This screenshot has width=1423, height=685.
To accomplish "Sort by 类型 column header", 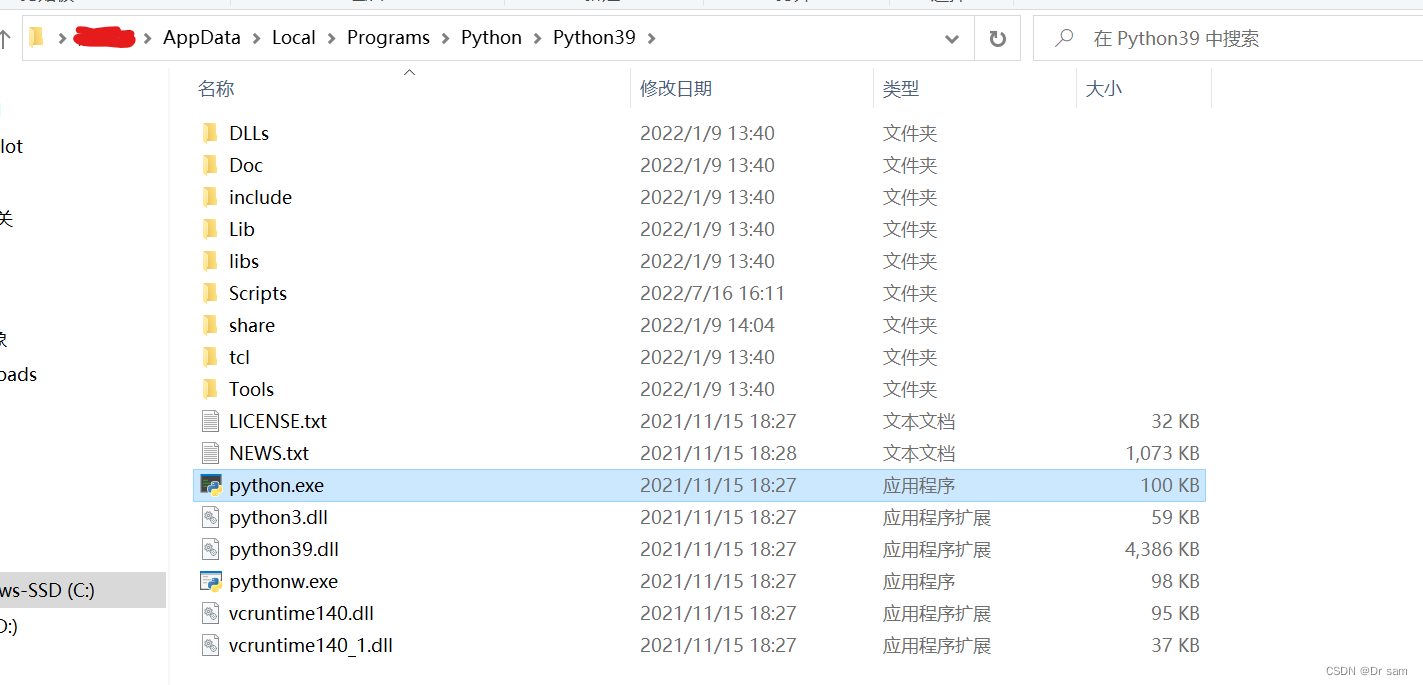I will click(x=901, y=88).
